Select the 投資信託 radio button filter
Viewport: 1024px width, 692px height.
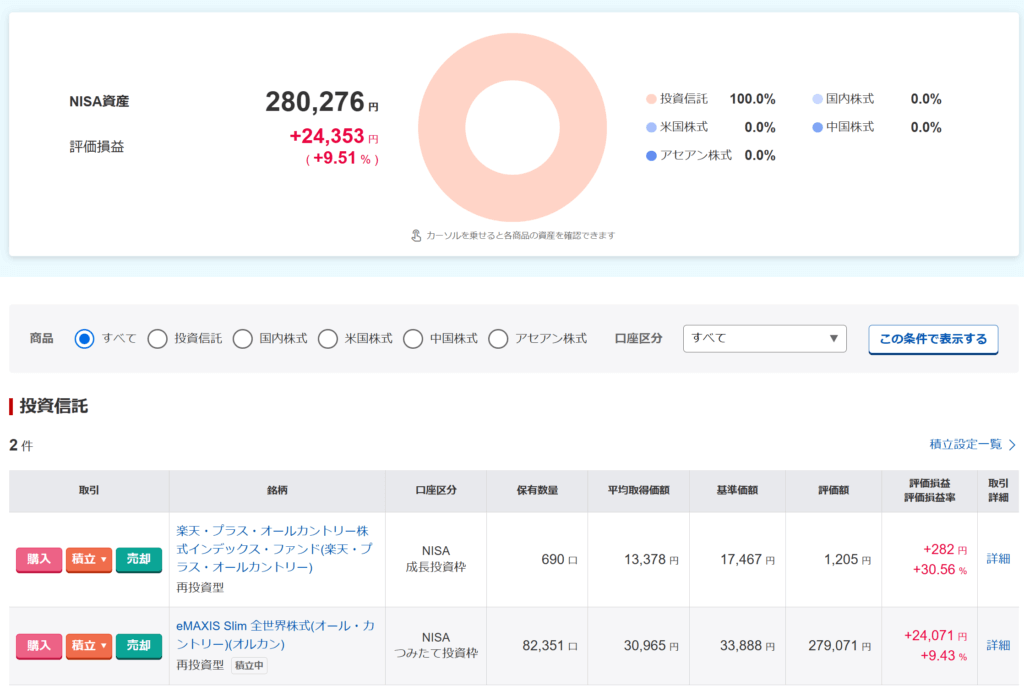157,339
